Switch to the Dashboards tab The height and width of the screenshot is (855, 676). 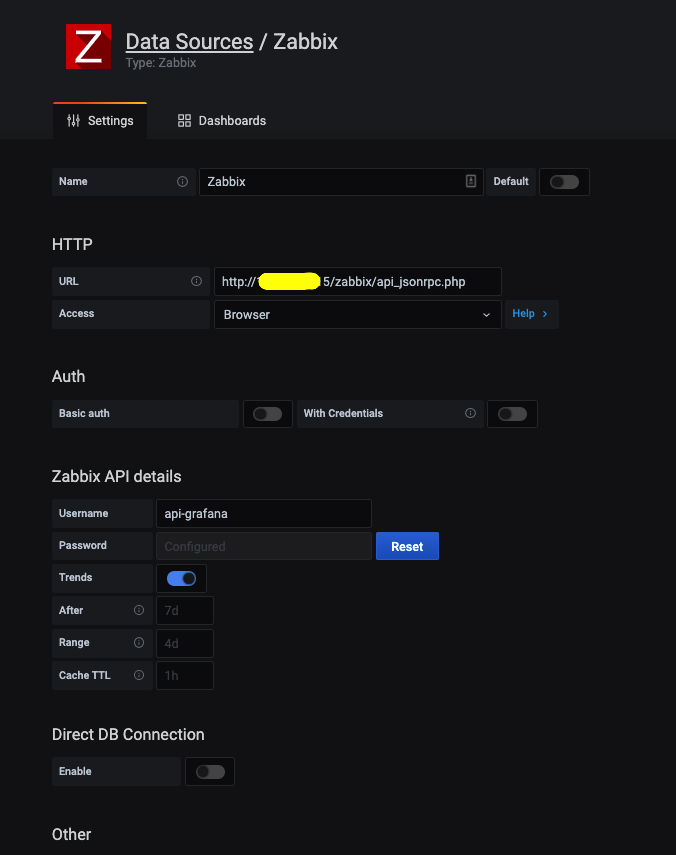pos(222,121)
